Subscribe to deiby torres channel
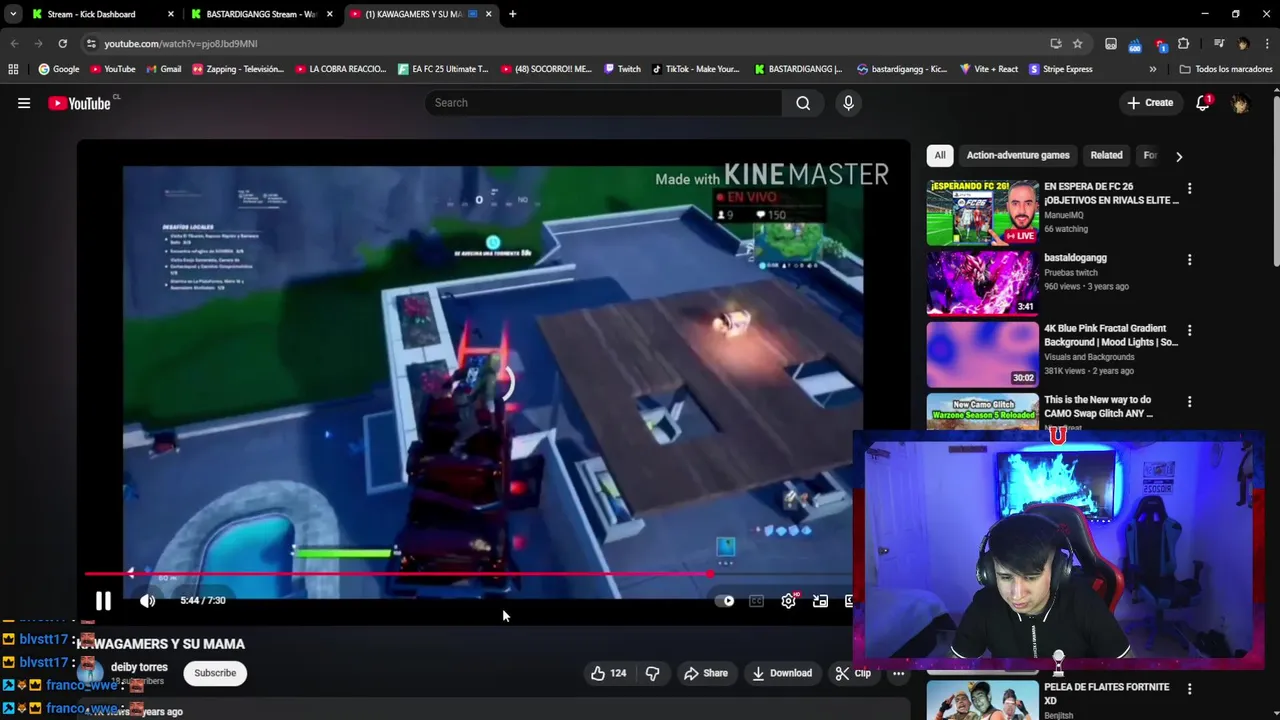This screenshot has height=720, width=1280. pos(215,673)
